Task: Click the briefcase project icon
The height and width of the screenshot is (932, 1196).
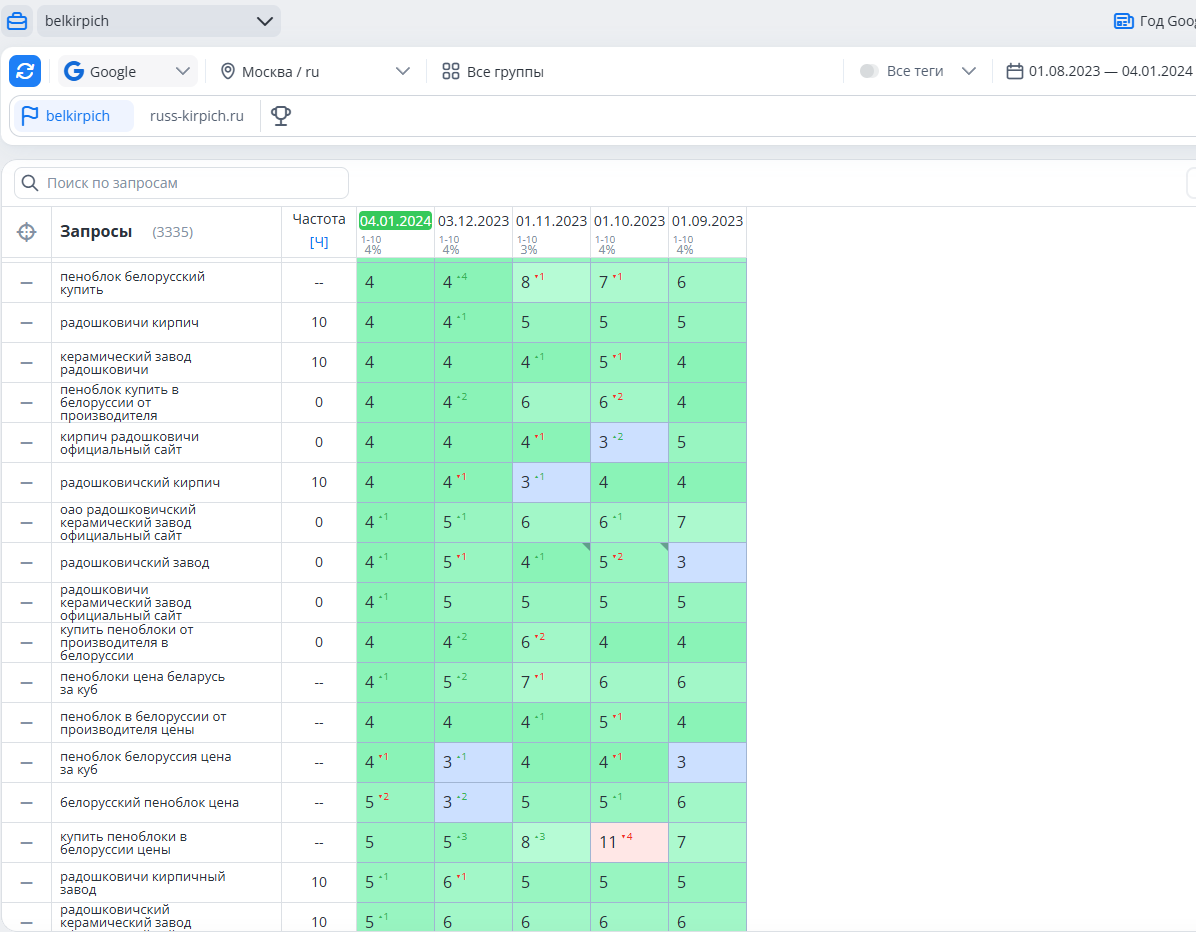Action: 17,21
